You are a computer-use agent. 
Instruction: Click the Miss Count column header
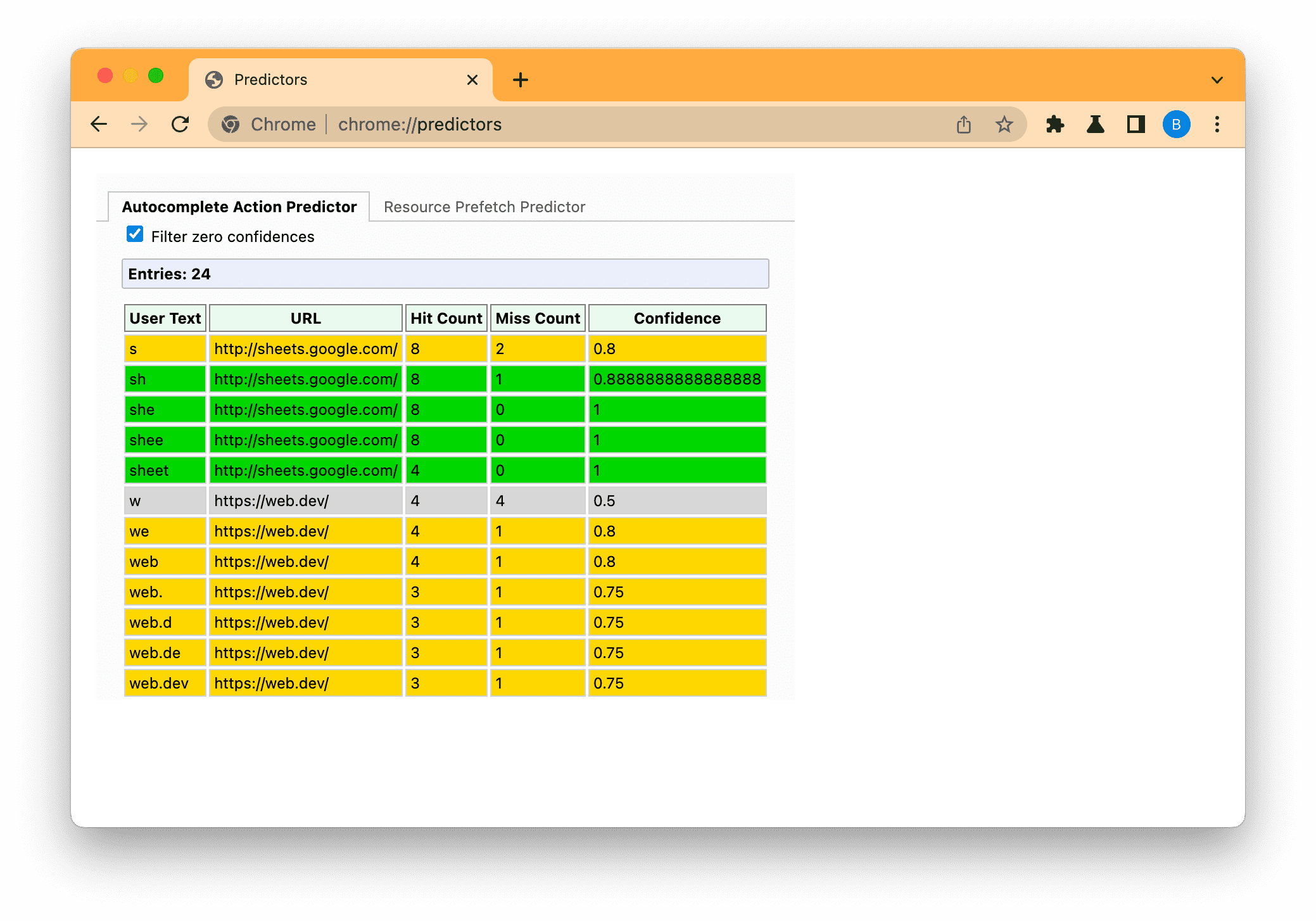537,318
